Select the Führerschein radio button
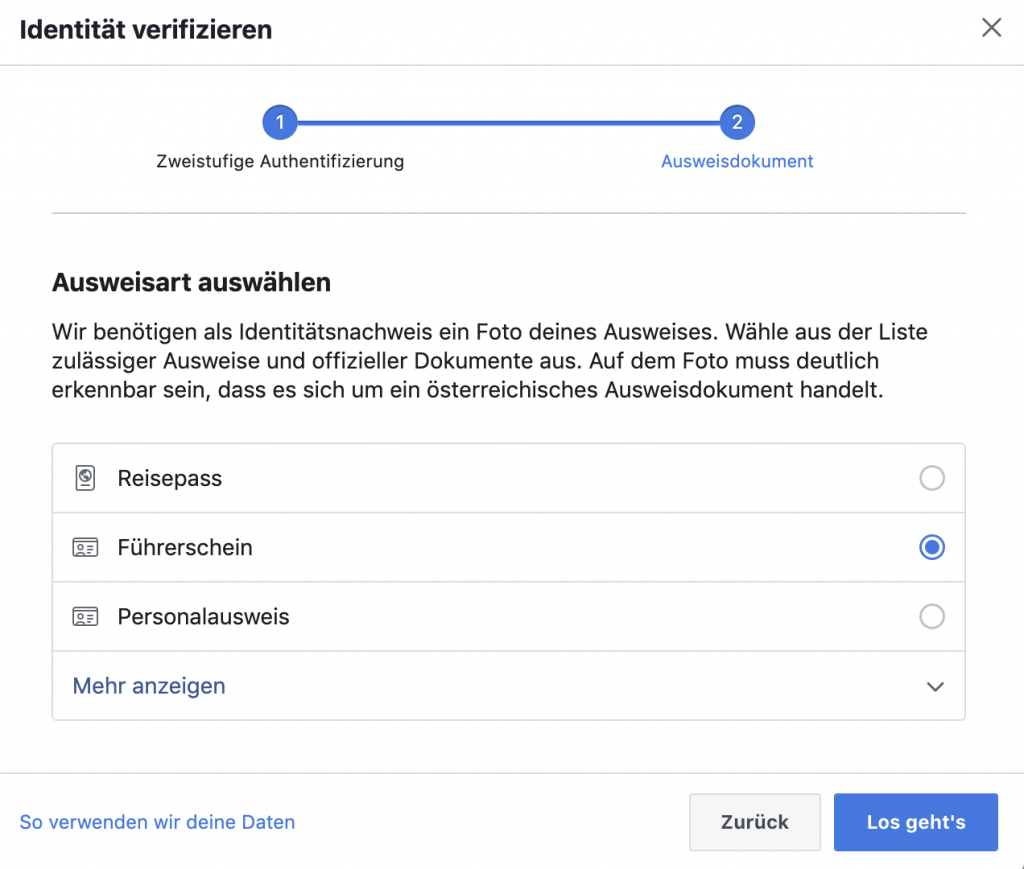The image size is (1024, 869). pos(932,548)
